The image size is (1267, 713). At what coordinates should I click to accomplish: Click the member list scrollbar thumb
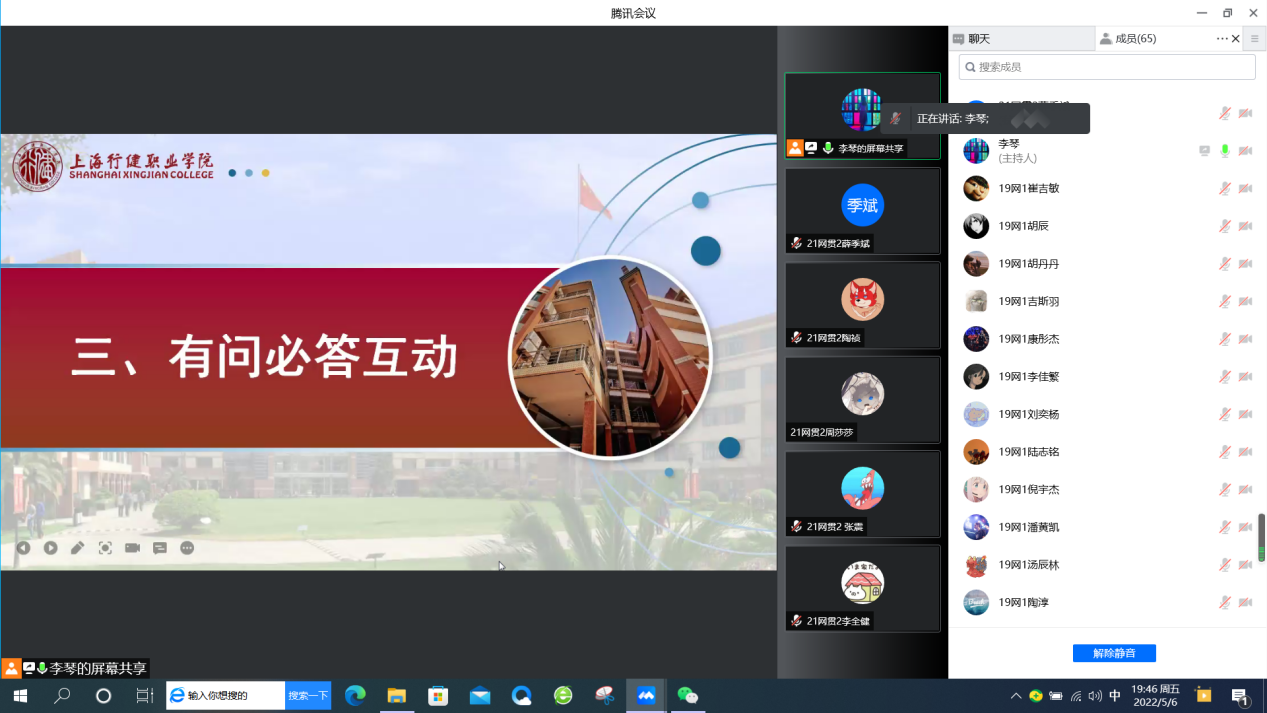pyautogui.click(x=1261, y=537)
